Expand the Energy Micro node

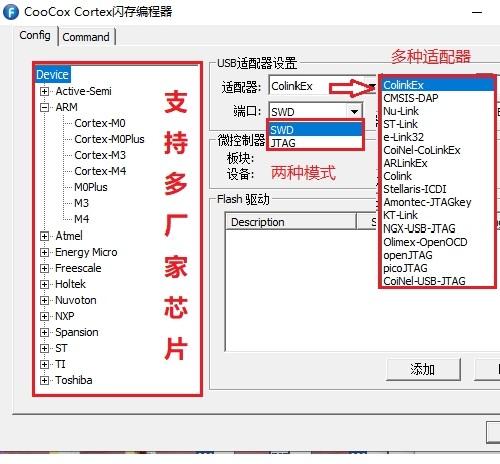point(44,252)
